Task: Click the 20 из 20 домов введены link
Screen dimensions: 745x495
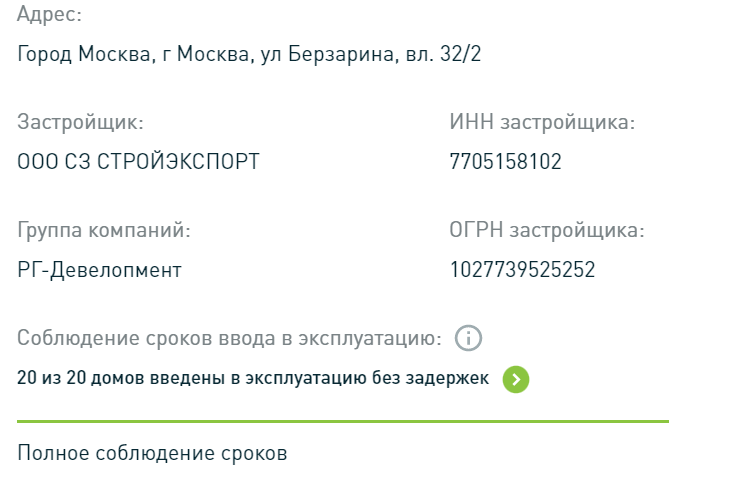Action: pos(253,378)
